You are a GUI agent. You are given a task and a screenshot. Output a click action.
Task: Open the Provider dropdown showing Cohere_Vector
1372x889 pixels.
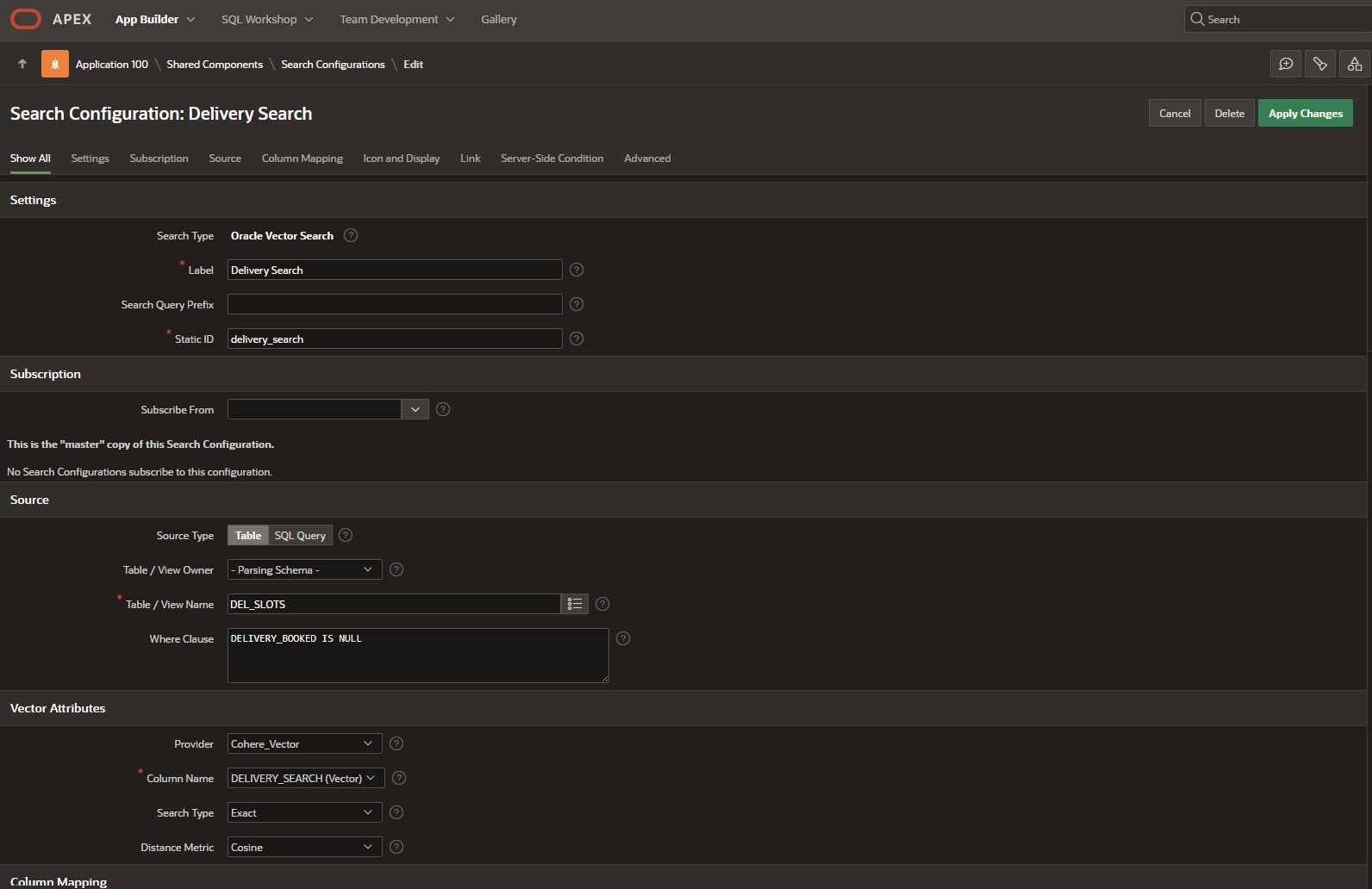pos(305,743)
